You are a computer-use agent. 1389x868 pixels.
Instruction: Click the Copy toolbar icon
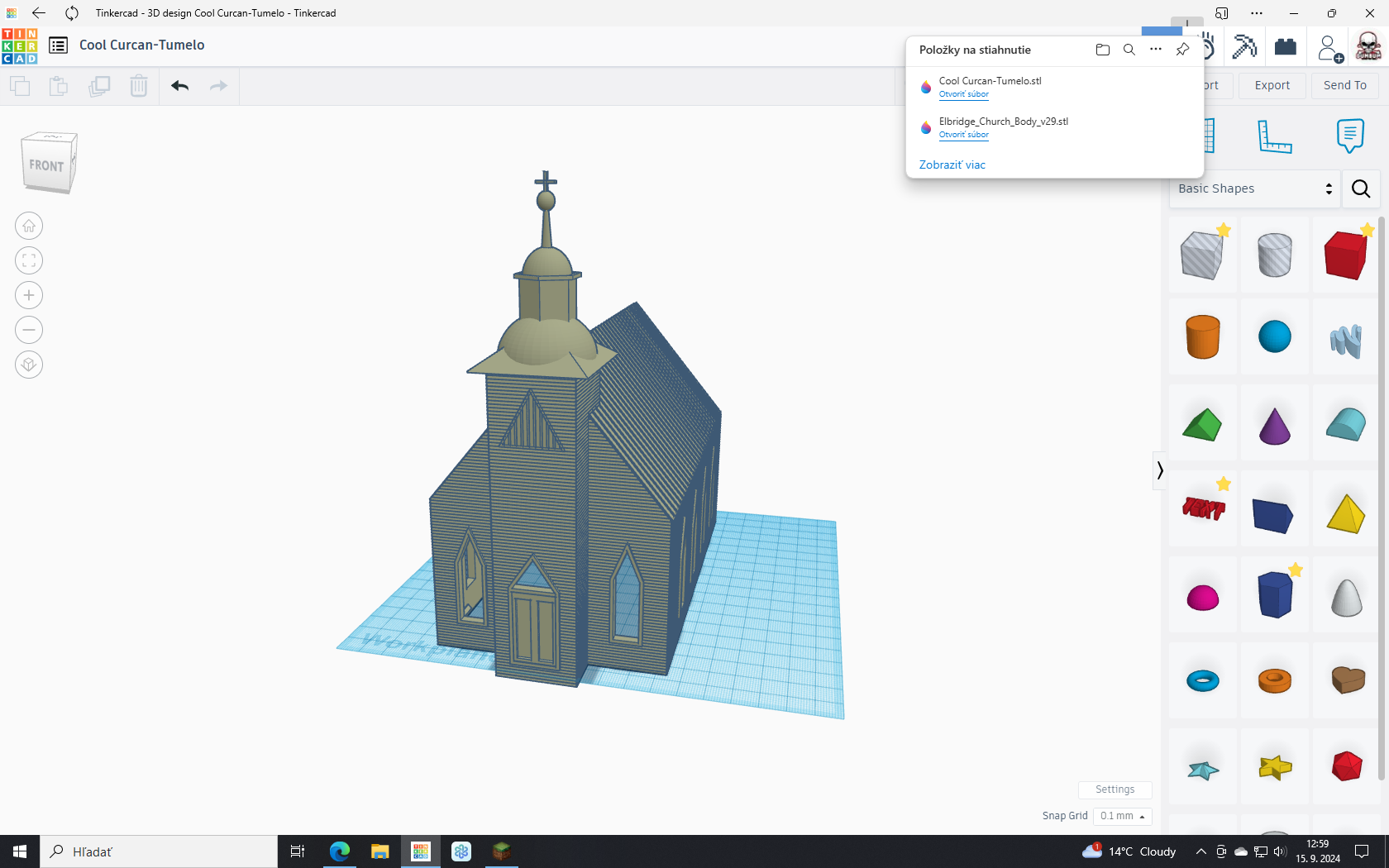pos(20,85)
